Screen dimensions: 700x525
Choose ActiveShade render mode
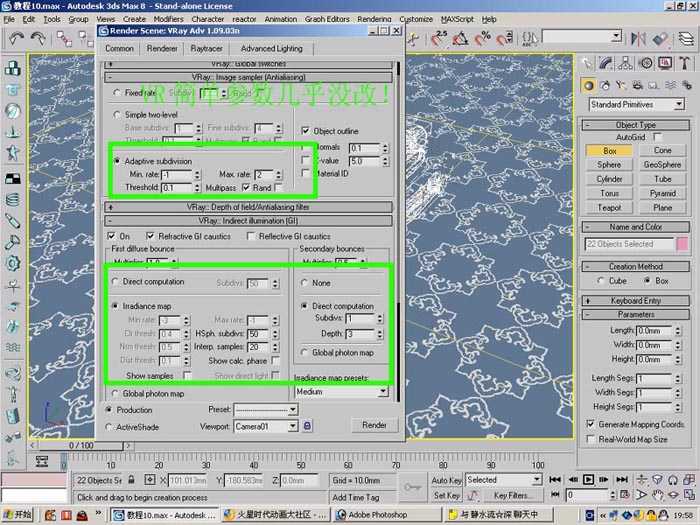click(108, 427)
